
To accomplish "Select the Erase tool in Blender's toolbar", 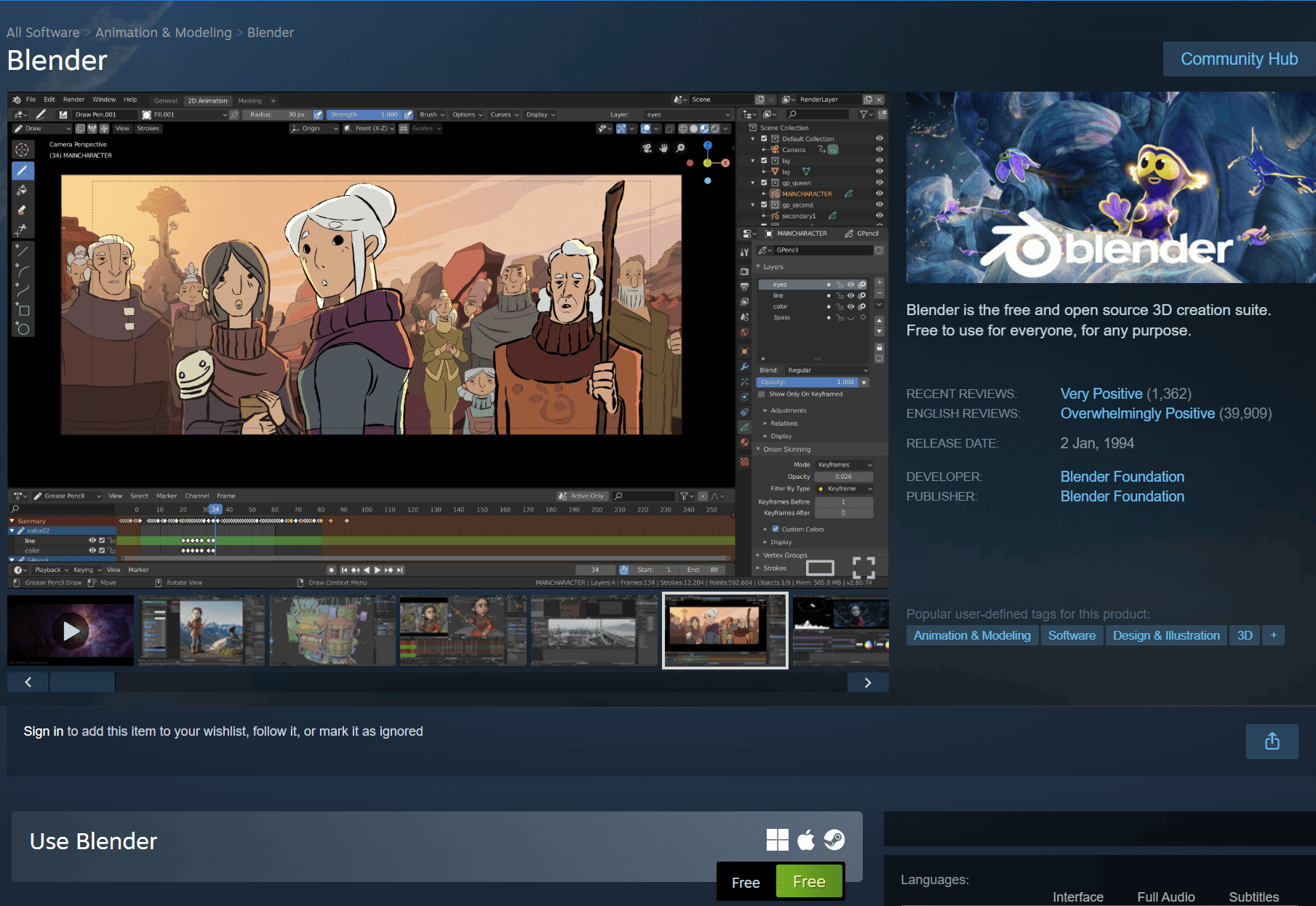I will pyautogui.click(x=22, y=210).
